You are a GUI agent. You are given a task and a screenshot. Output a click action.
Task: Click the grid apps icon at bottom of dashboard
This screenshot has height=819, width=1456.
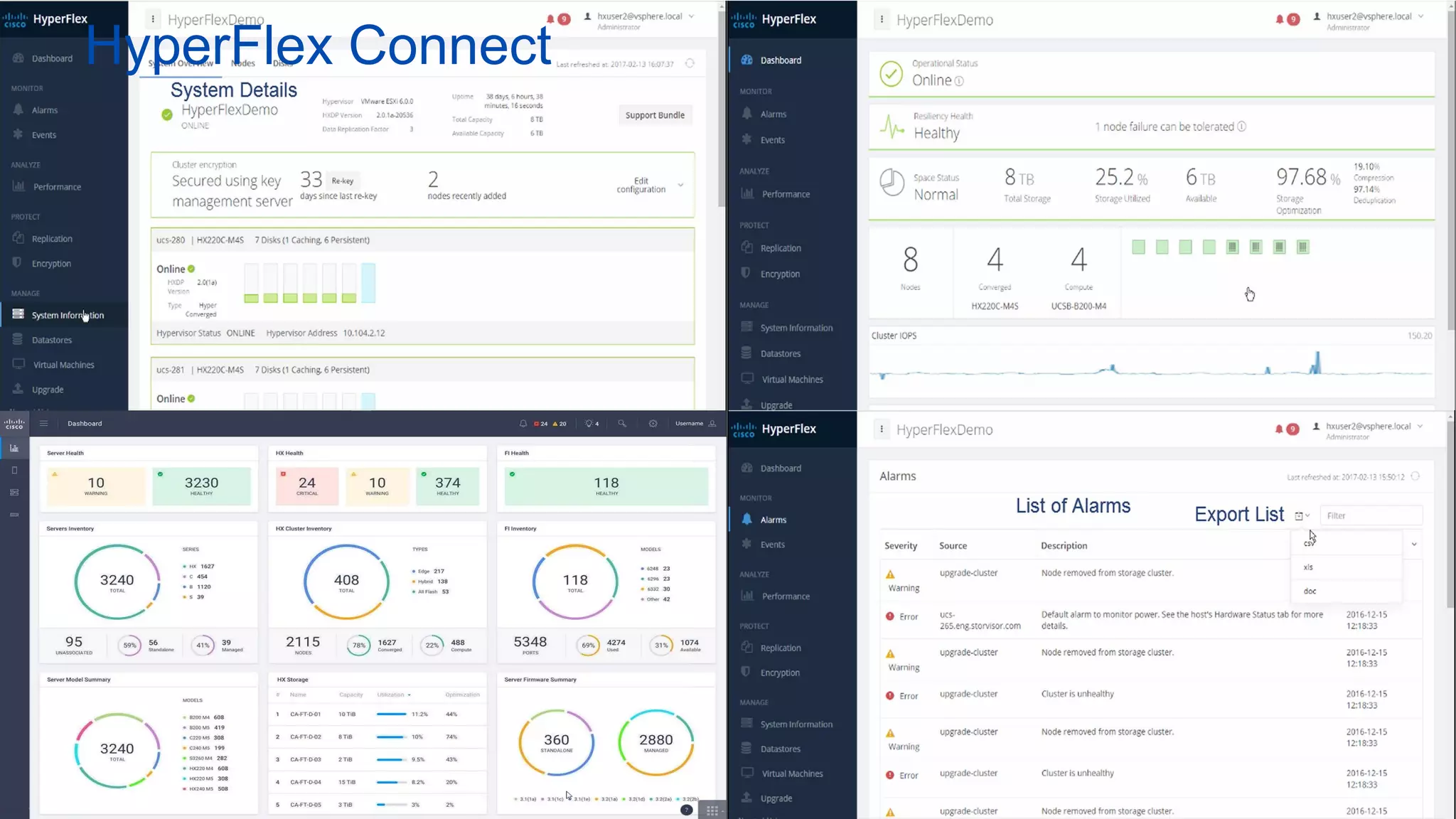pos(712,810)
